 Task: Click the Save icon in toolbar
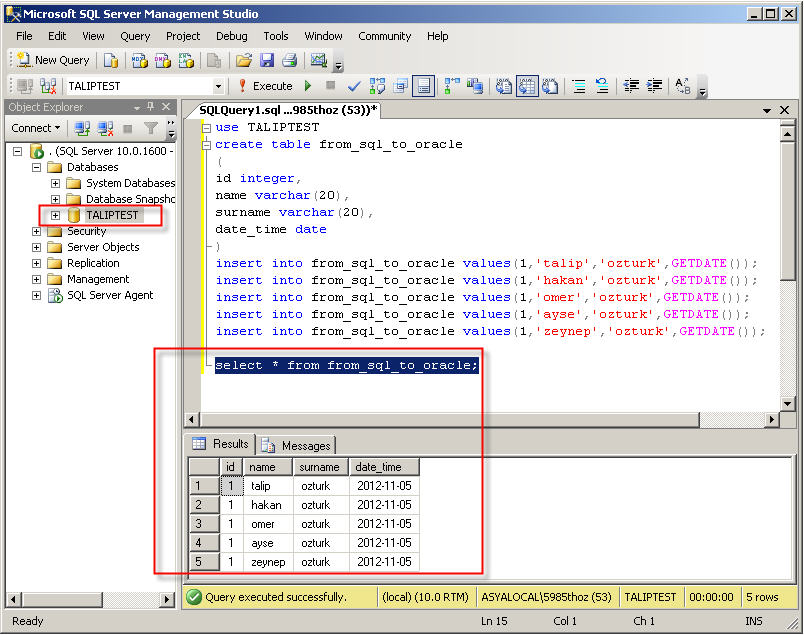pyautogui.click(x=267, y=61)
